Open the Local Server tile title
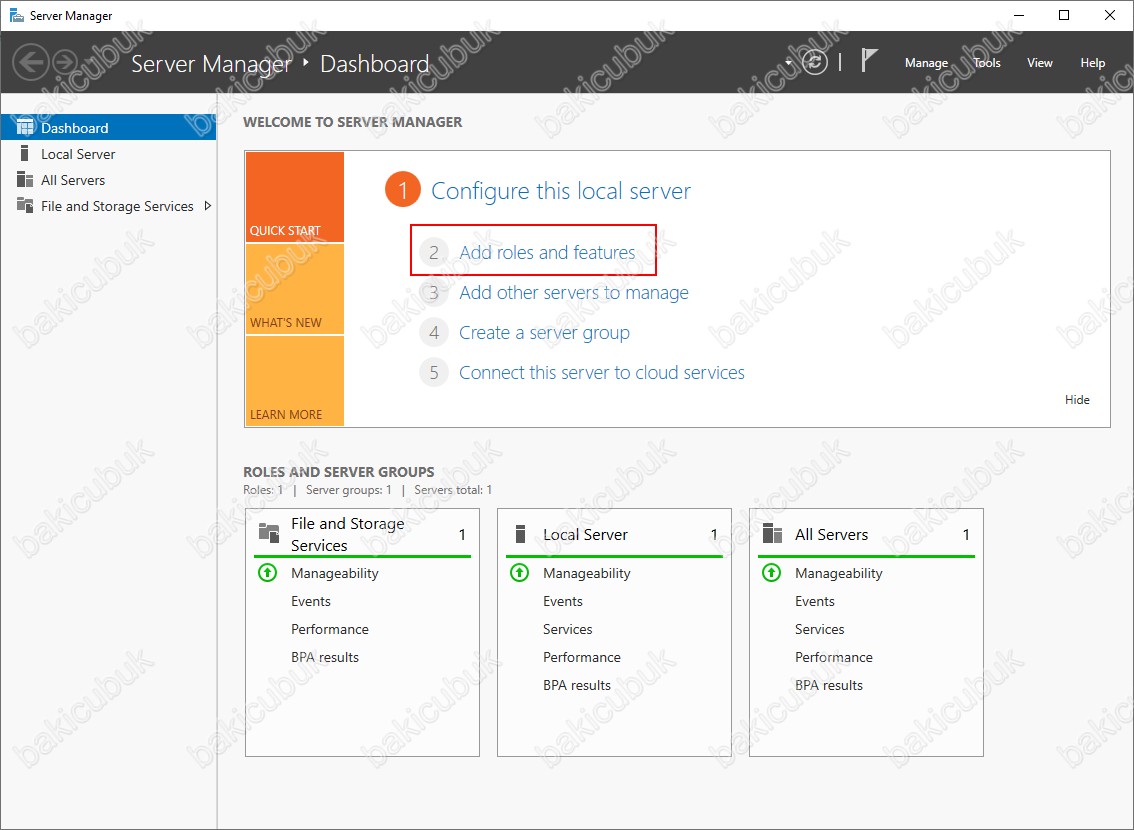Screen dimensions: 1134x830 585,534
